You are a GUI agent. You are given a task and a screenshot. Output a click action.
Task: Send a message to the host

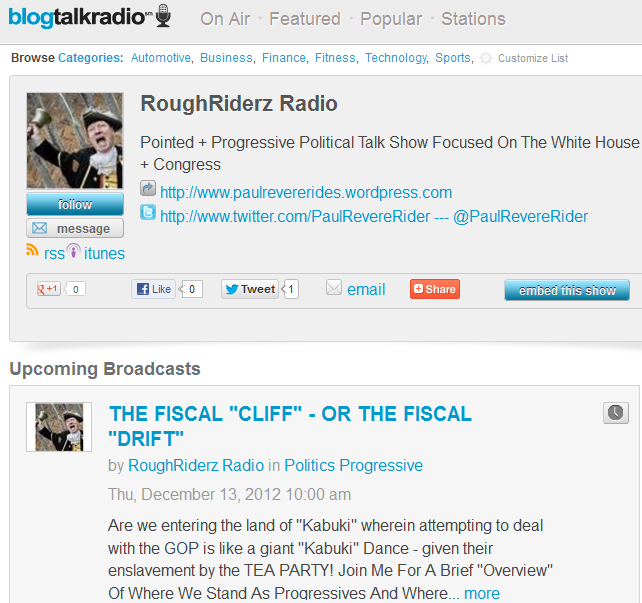[75, 228]
